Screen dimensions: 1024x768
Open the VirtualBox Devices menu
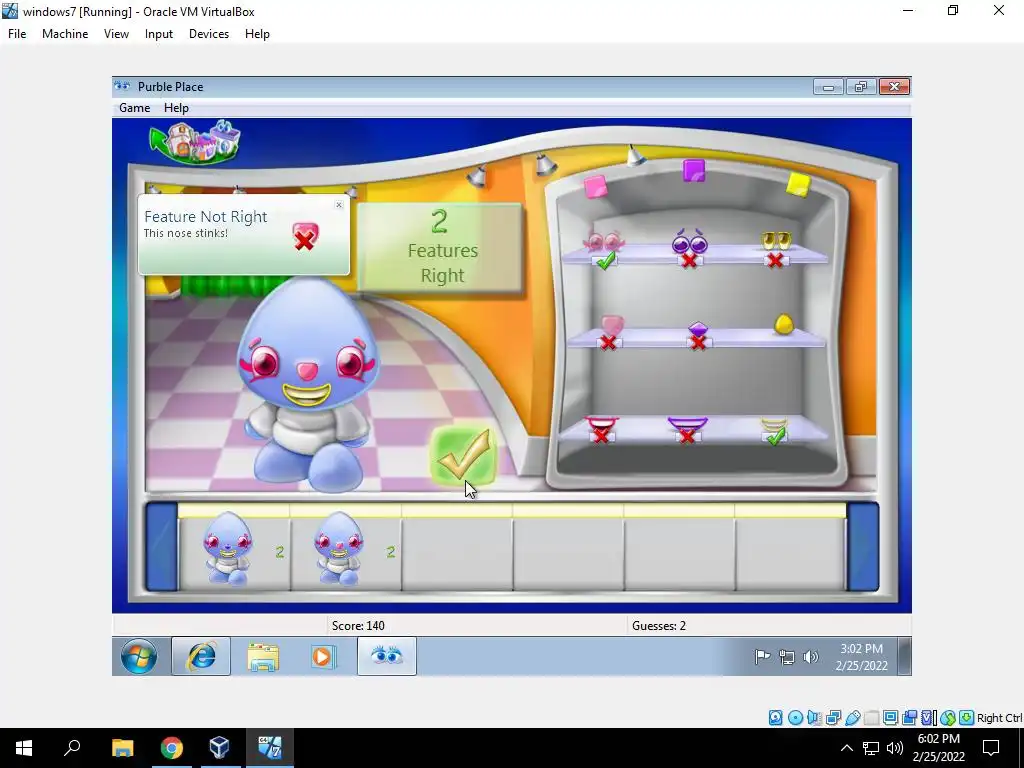[x=209, y=34]
